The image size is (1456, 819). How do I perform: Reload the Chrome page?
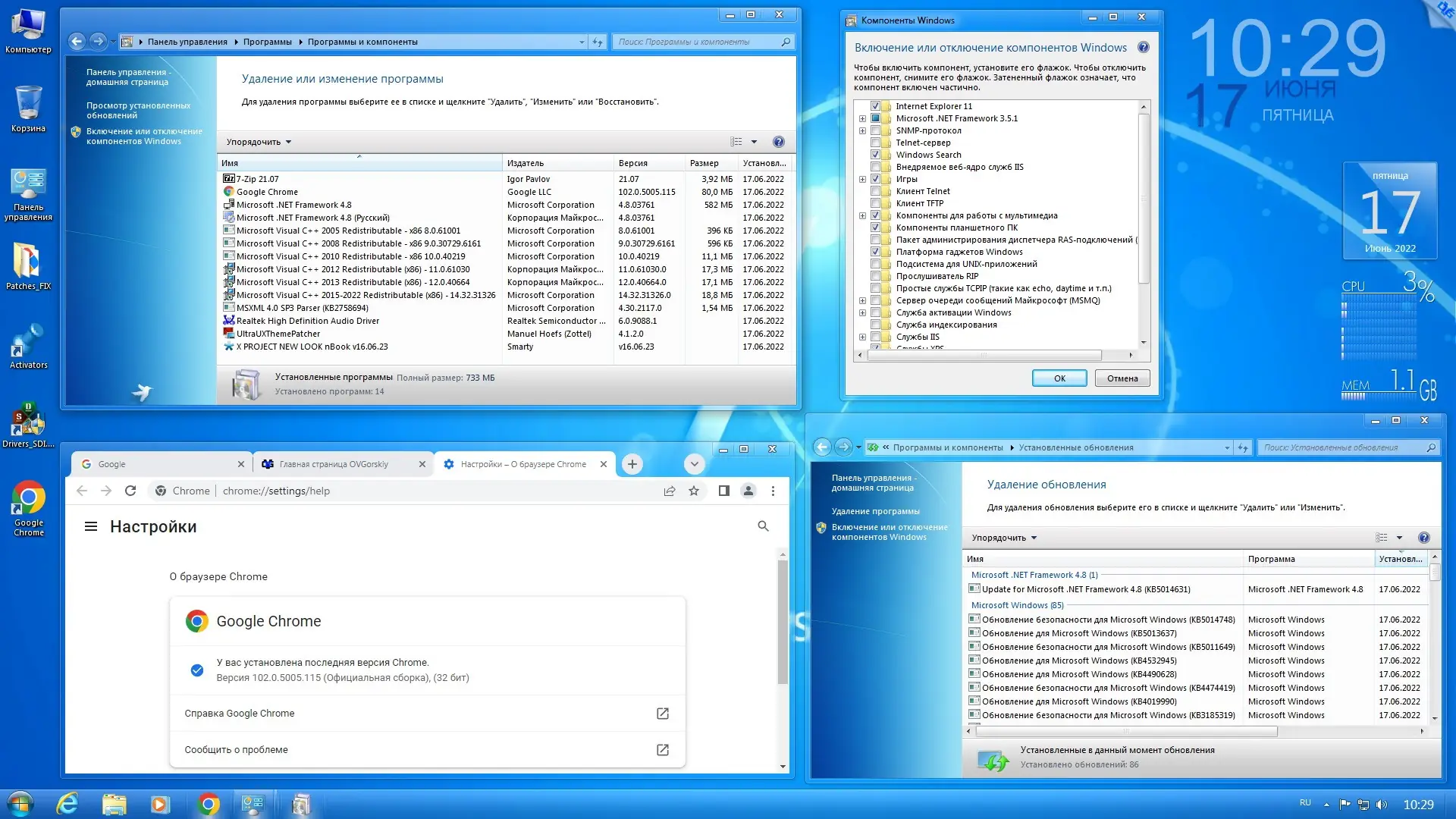tap(130, 491)
